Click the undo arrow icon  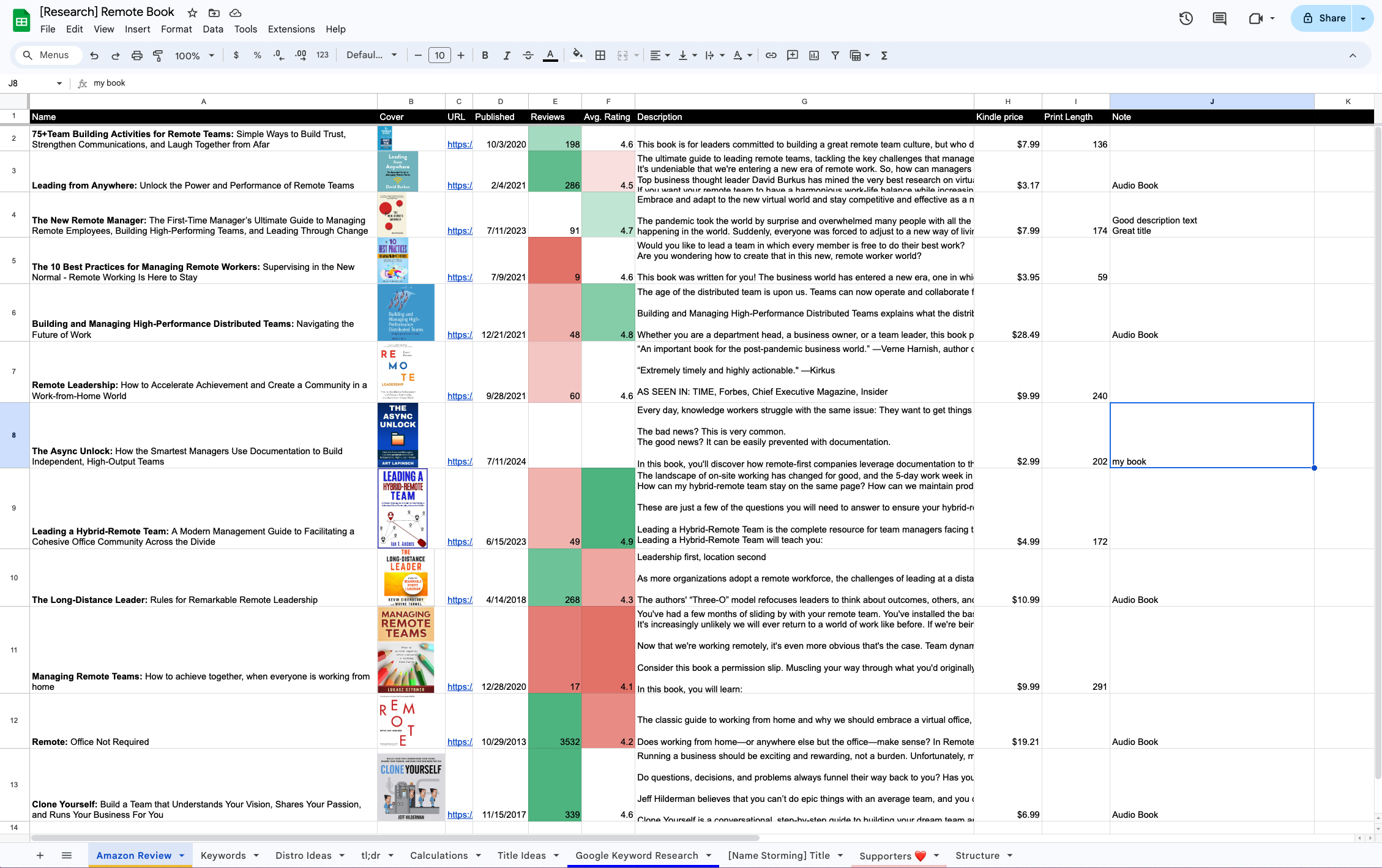[x=94, y=56]
